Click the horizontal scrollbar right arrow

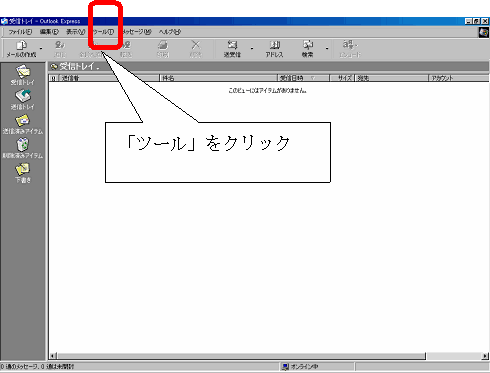(485, 356)
